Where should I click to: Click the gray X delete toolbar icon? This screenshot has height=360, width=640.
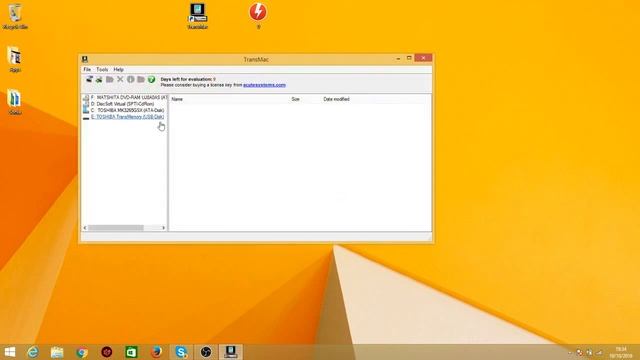[120, 79]
